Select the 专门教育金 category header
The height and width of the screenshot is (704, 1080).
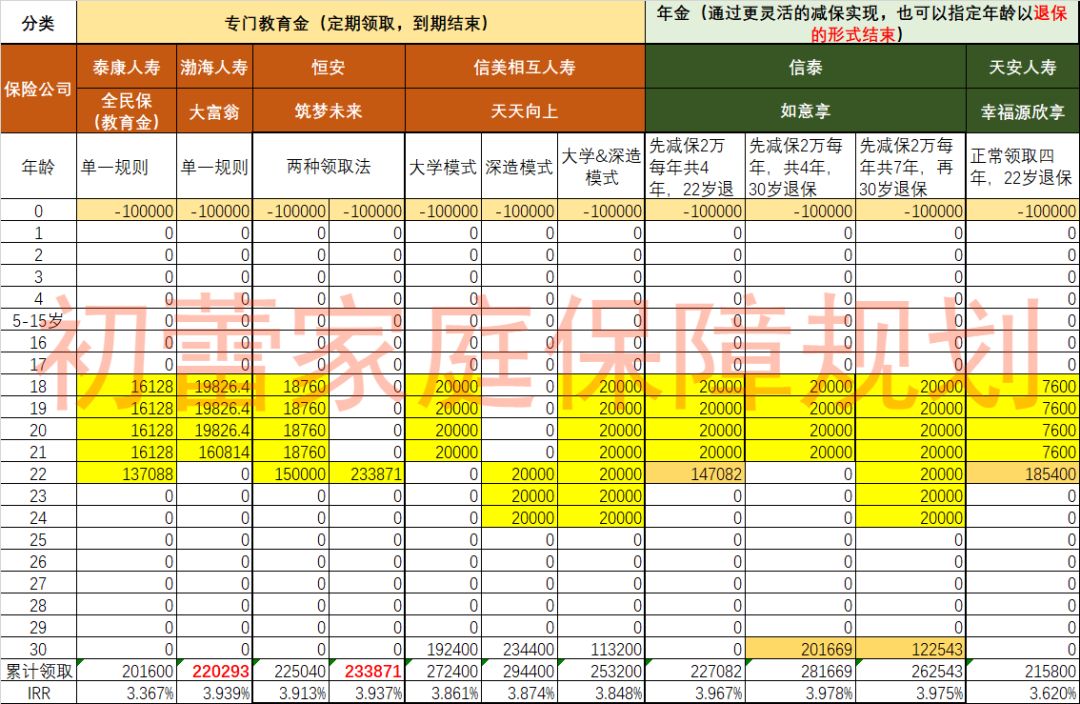click(x=361, y=23)
